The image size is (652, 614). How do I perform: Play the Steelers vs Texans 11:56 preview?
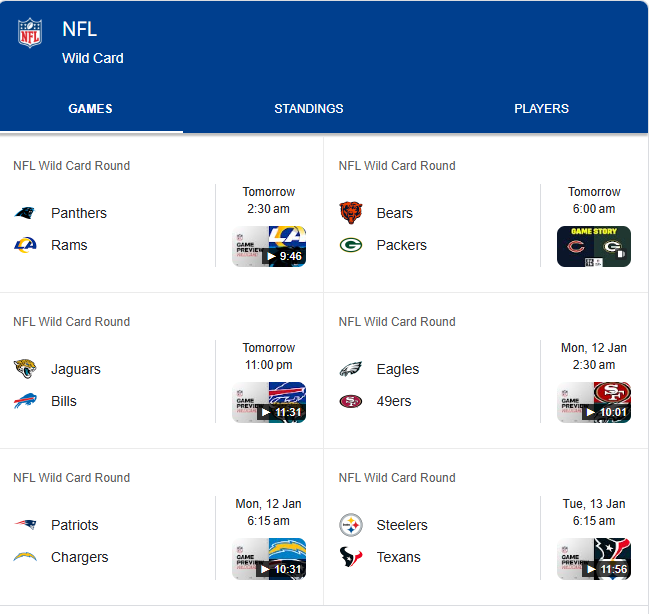[594, 558]
